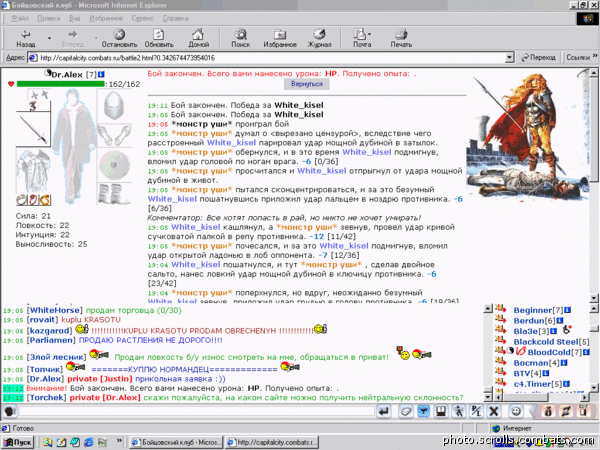Click the Почта mail toolbar icon
The height and width of the screenshot is (450, 600).
tap(360, 34)
